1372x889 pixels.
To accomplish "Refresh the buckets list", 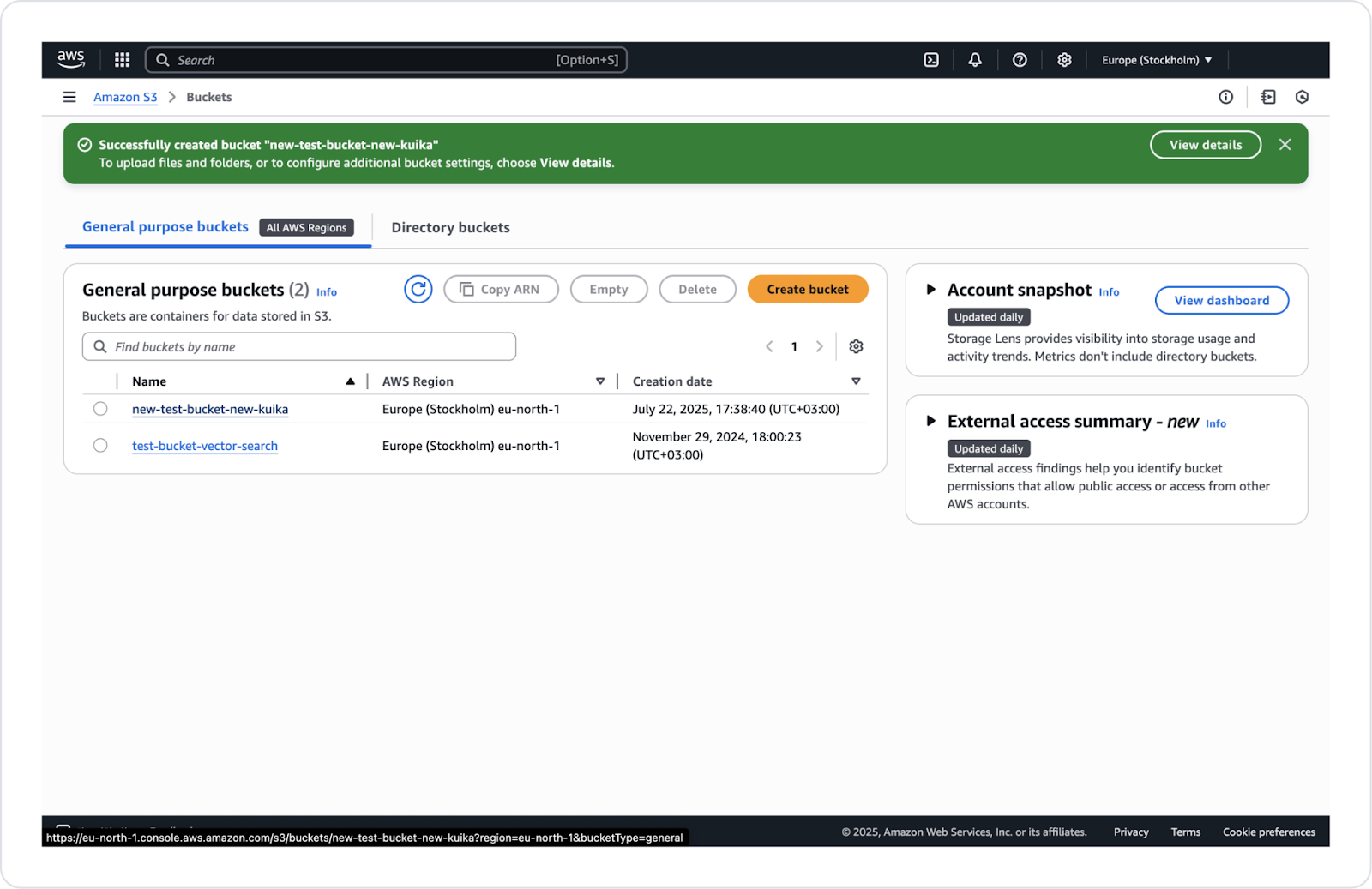I will coord(418,290).
